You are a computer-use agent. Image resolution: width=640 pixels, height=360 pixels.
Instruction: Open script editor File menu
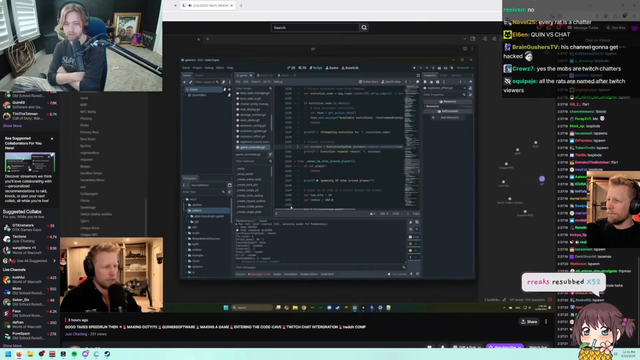[x=238, y=82]
